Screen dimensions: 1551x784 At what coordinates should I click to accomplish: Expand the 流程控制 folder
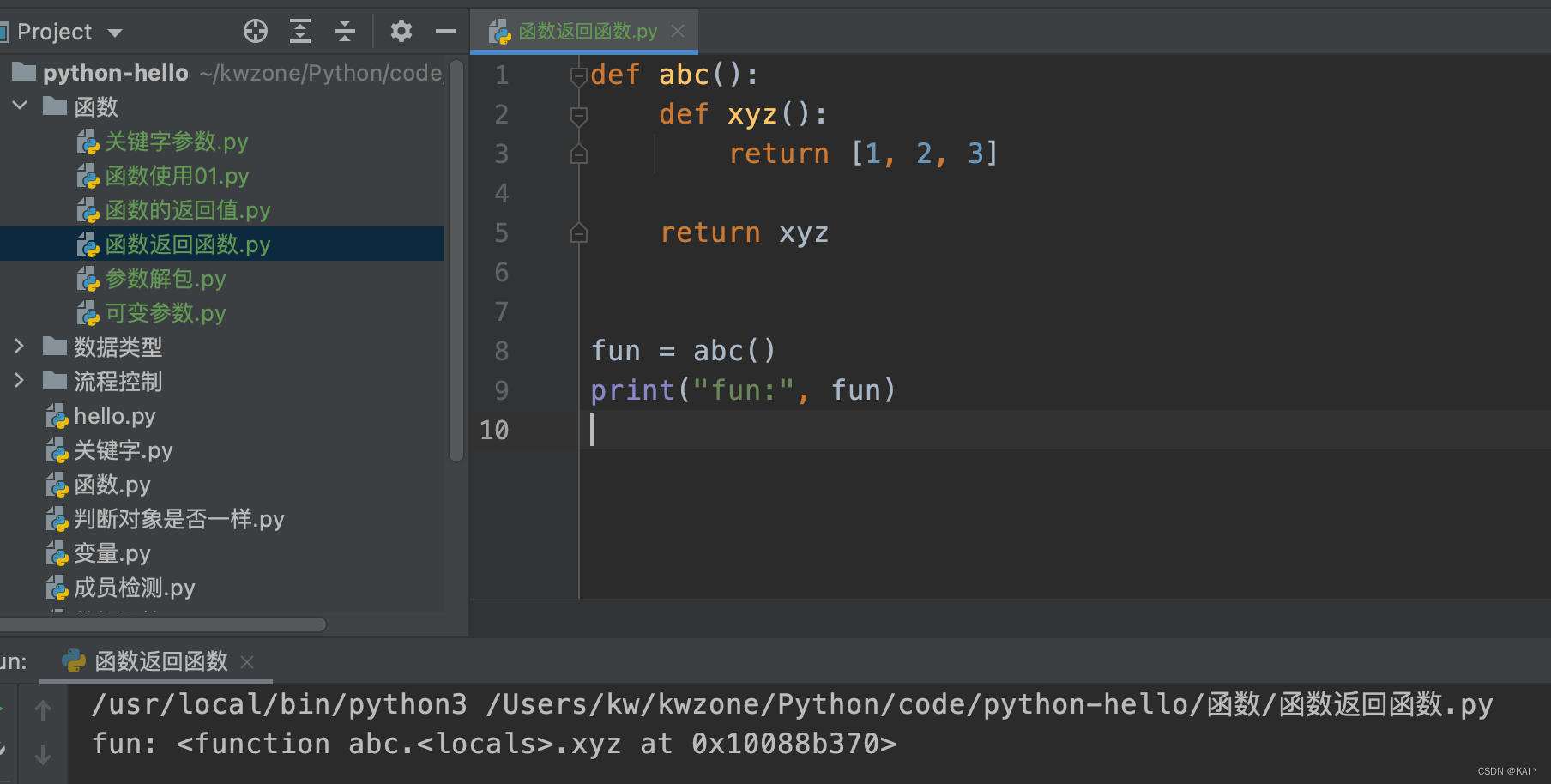point(20,381)
